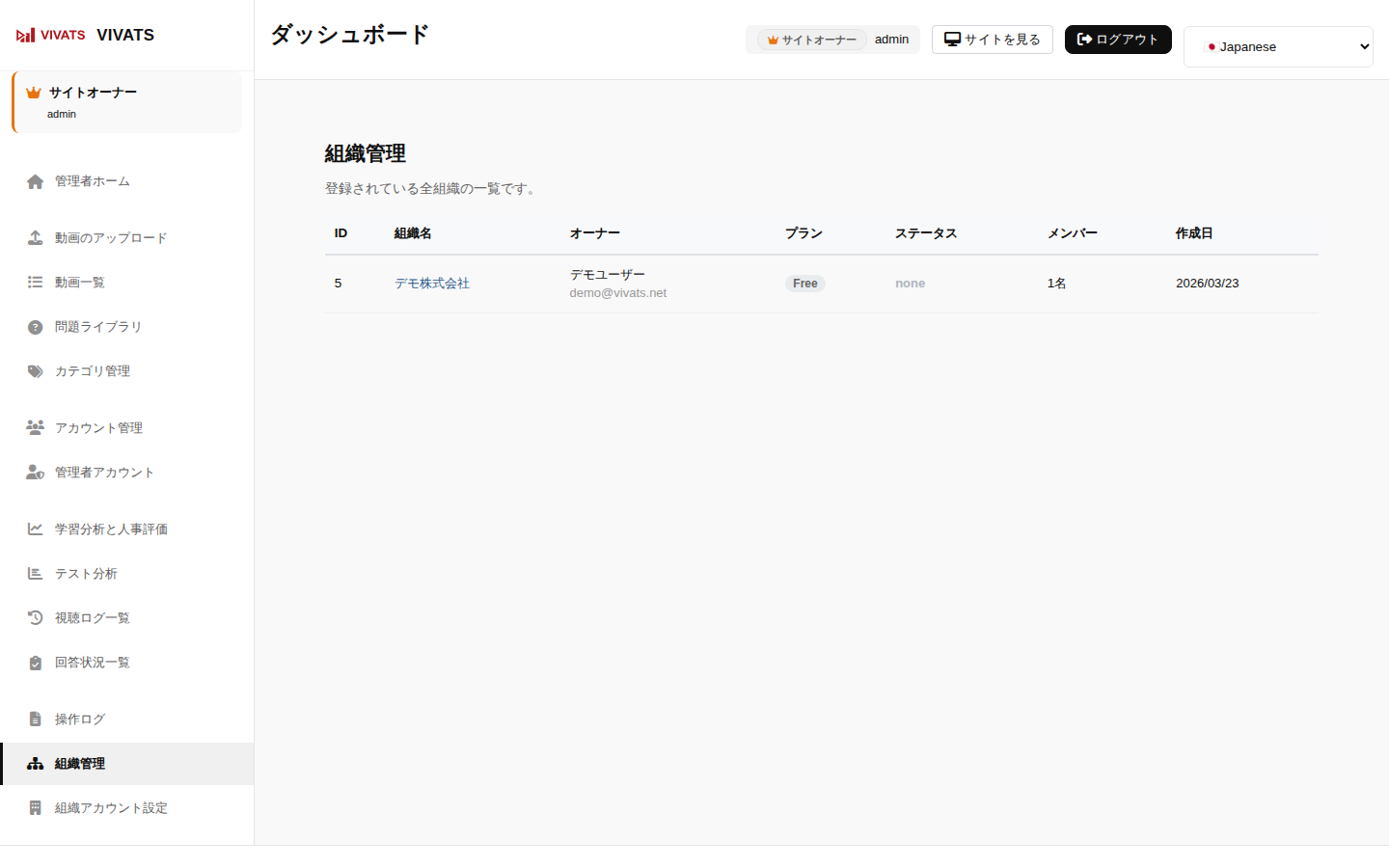Click the none status value

pos(910,284)
